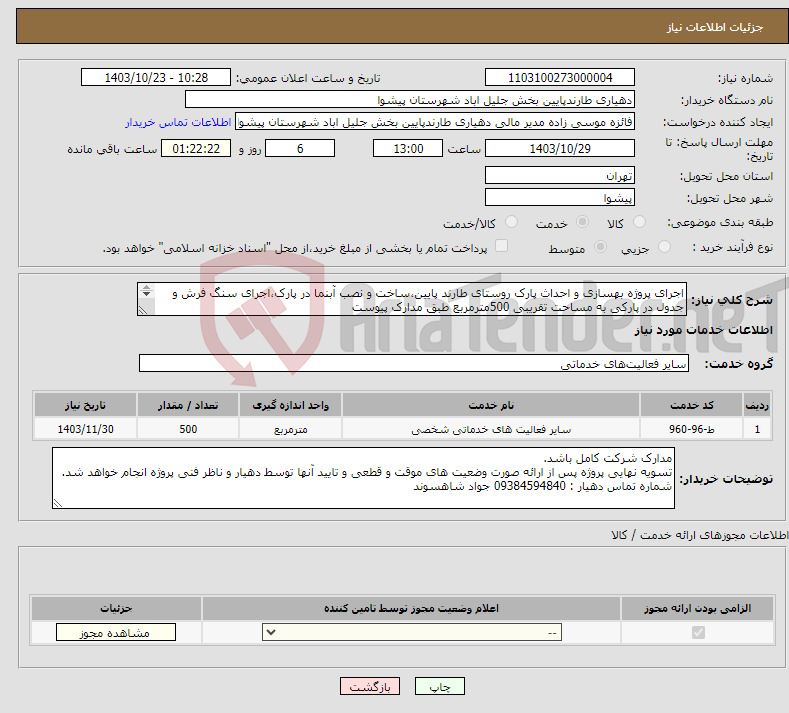
Task: Click the جزئیات اطلاعات نیاز page header
Action: 715,27
